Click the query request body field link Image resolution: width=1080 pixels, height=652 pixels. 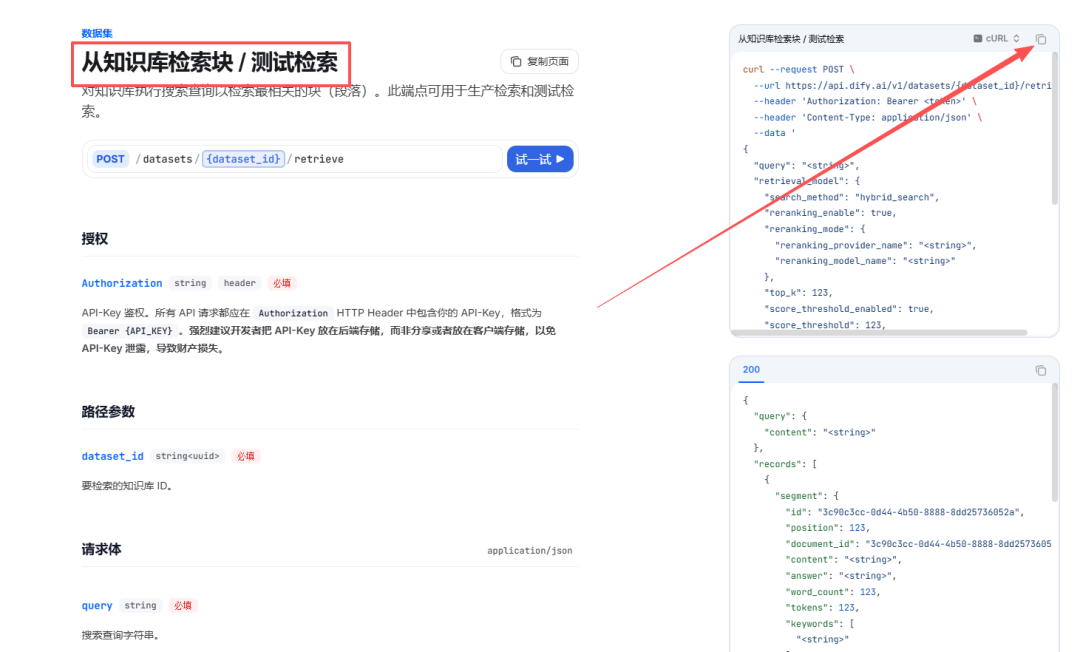coord(96,605)
